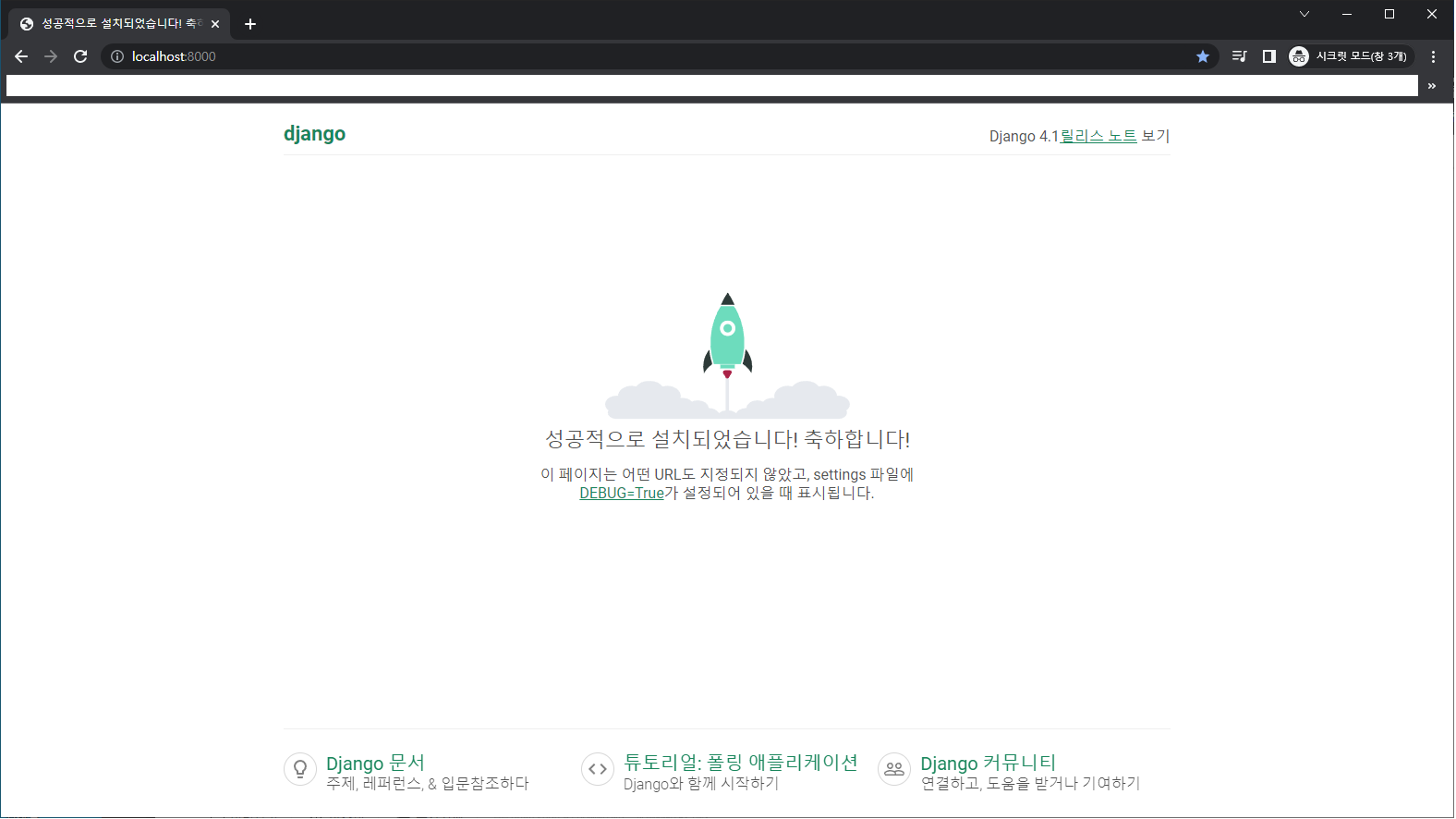The width and height of the screenshot is (1456, 819).
Task: Click the 연결하고, 도움을 받거나 기여하기 text
Action: pyautogui.click(x=1030, y=783)
